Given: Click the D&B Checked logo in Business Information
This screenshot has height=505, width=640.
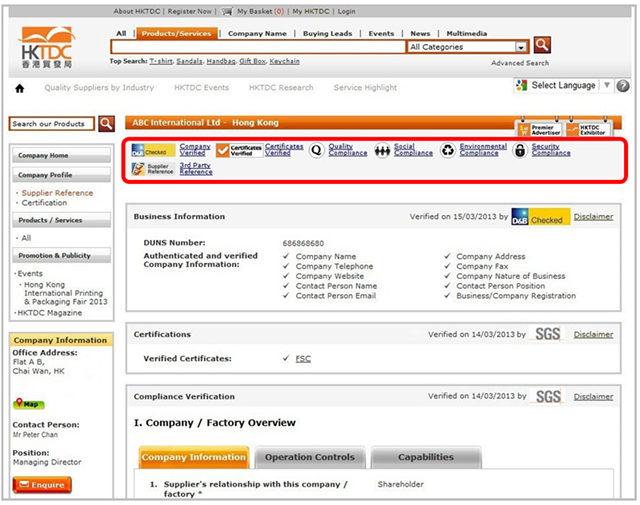Looking at the screenshot, I should [540, 216].
